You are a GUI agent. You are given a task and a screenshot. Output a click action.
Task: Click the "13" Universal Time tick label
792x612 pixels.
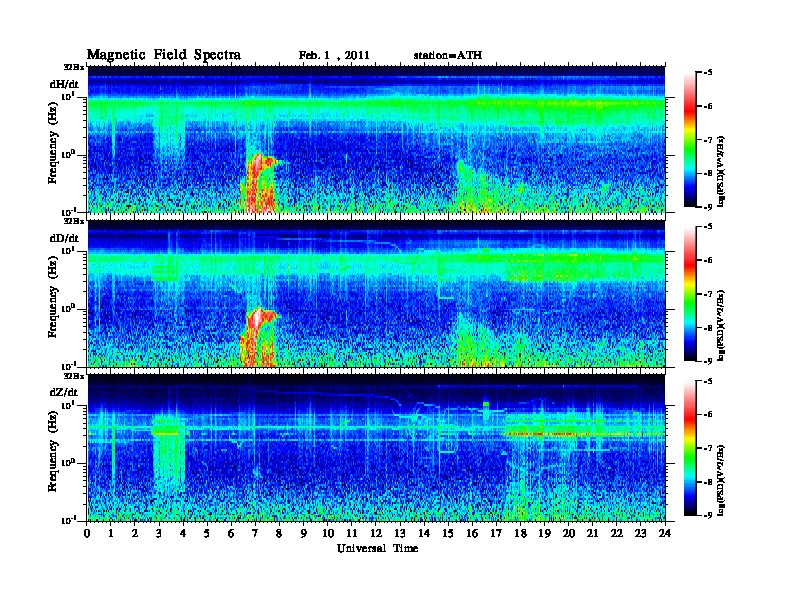[x=401, y=534]
